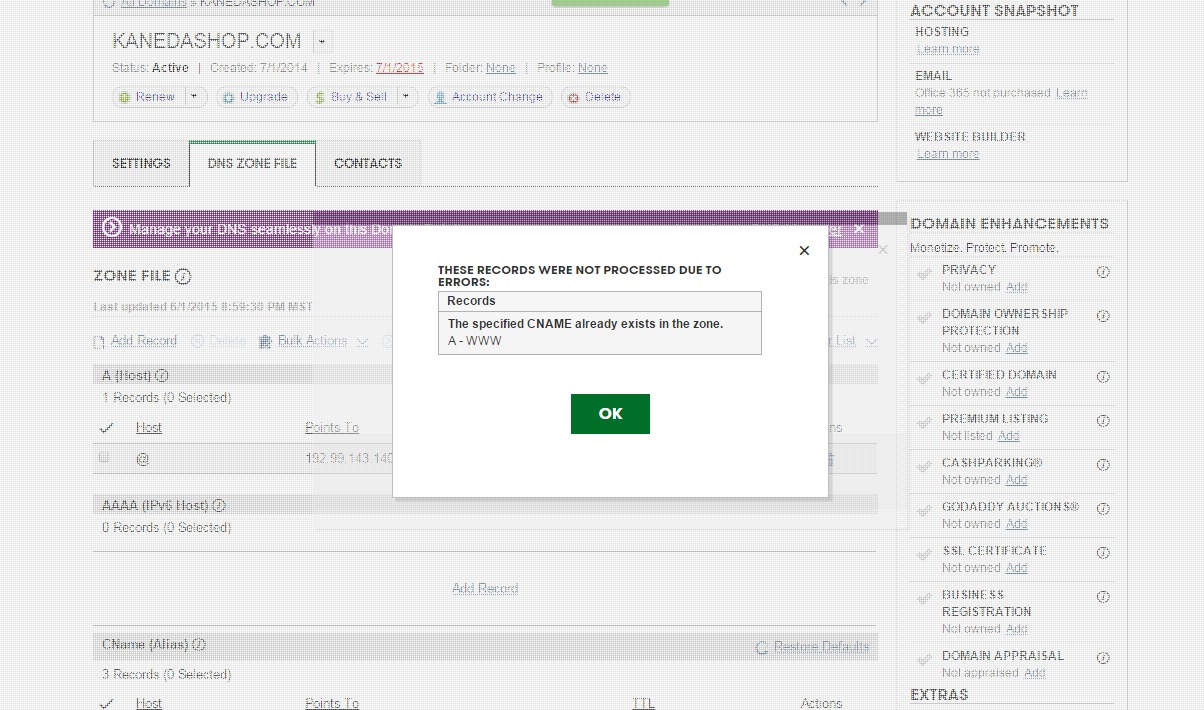Close the error dialog with X
This screenshot has height=710, width=1204.
804,251
